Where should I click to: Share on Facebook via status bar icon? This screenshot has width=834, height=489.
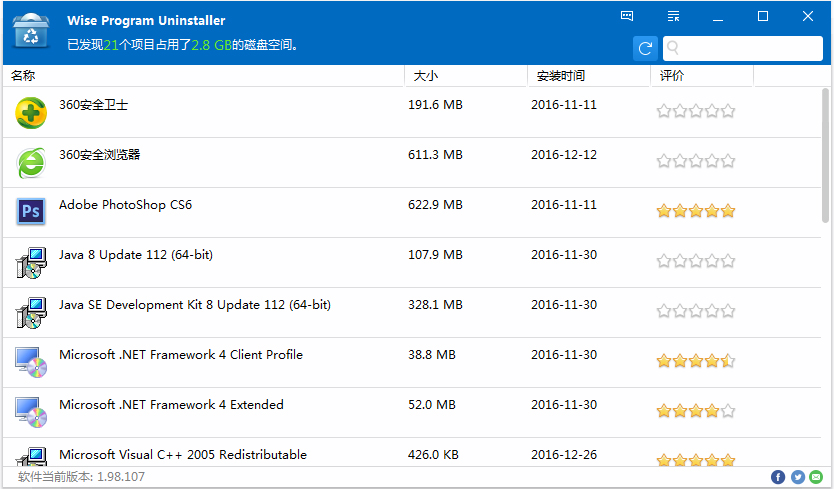point(778,477)
